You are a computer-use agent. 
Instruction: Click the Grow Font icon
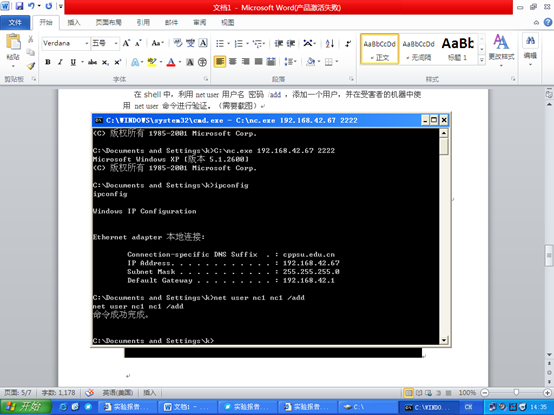[x=126, y=43]
